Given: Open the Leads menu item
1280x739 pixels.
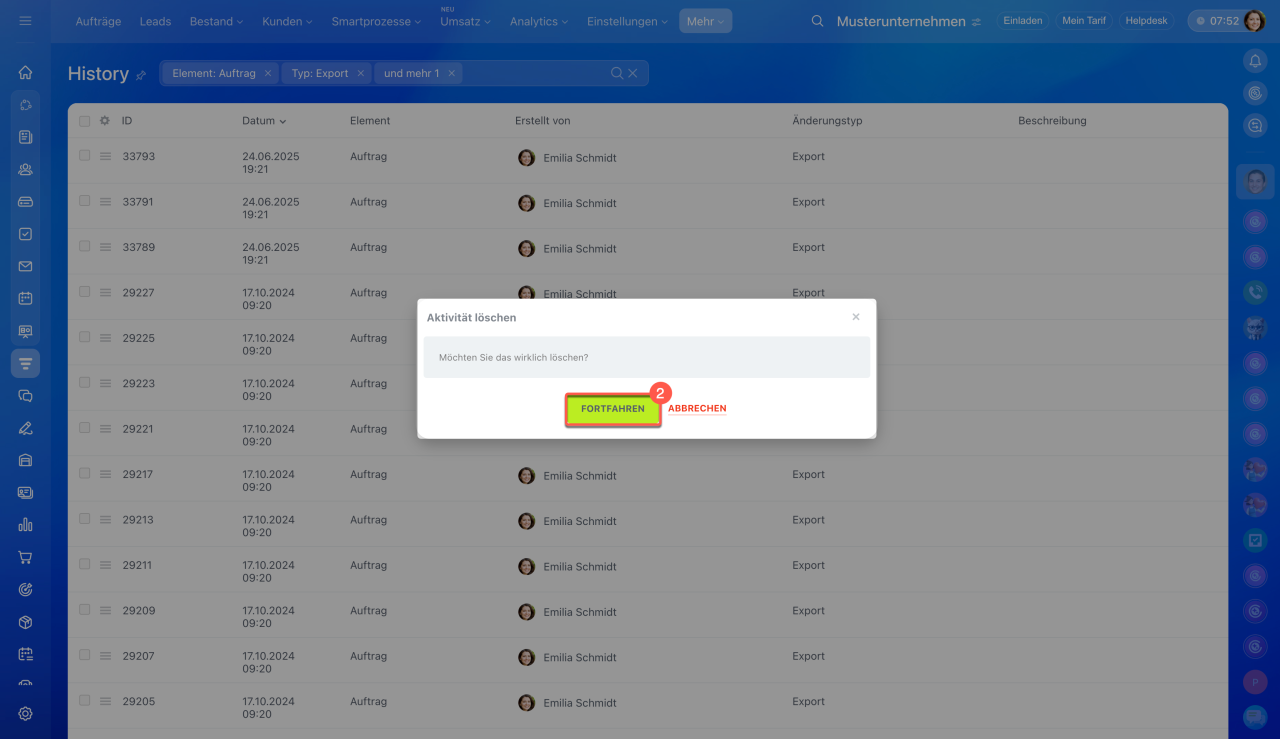Looking at the screenshot, I should (x=155, y=21).
